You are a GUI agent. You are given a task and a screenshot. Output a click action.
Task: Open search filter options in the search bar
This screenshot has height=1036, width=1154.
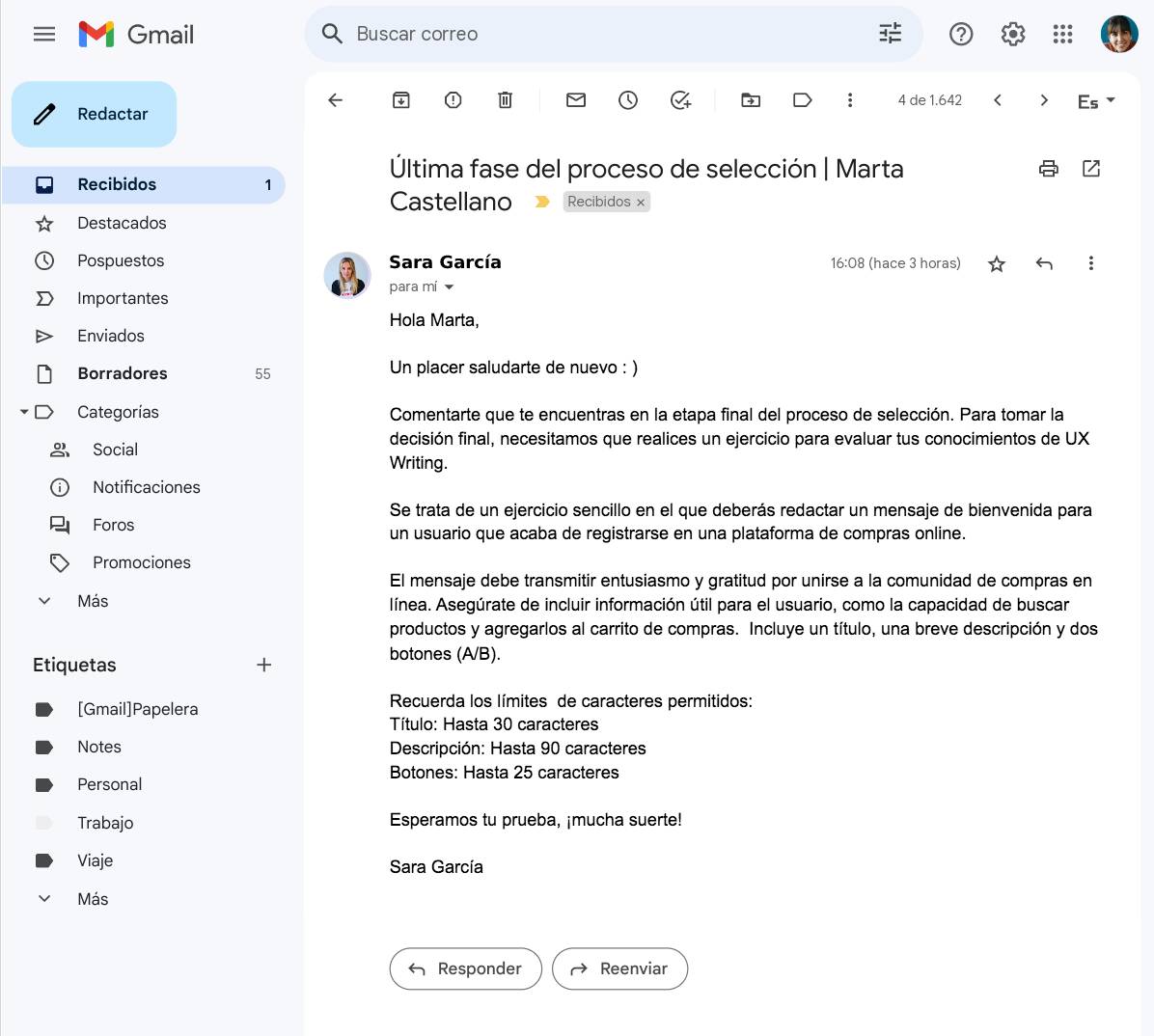tap(890, 33)
